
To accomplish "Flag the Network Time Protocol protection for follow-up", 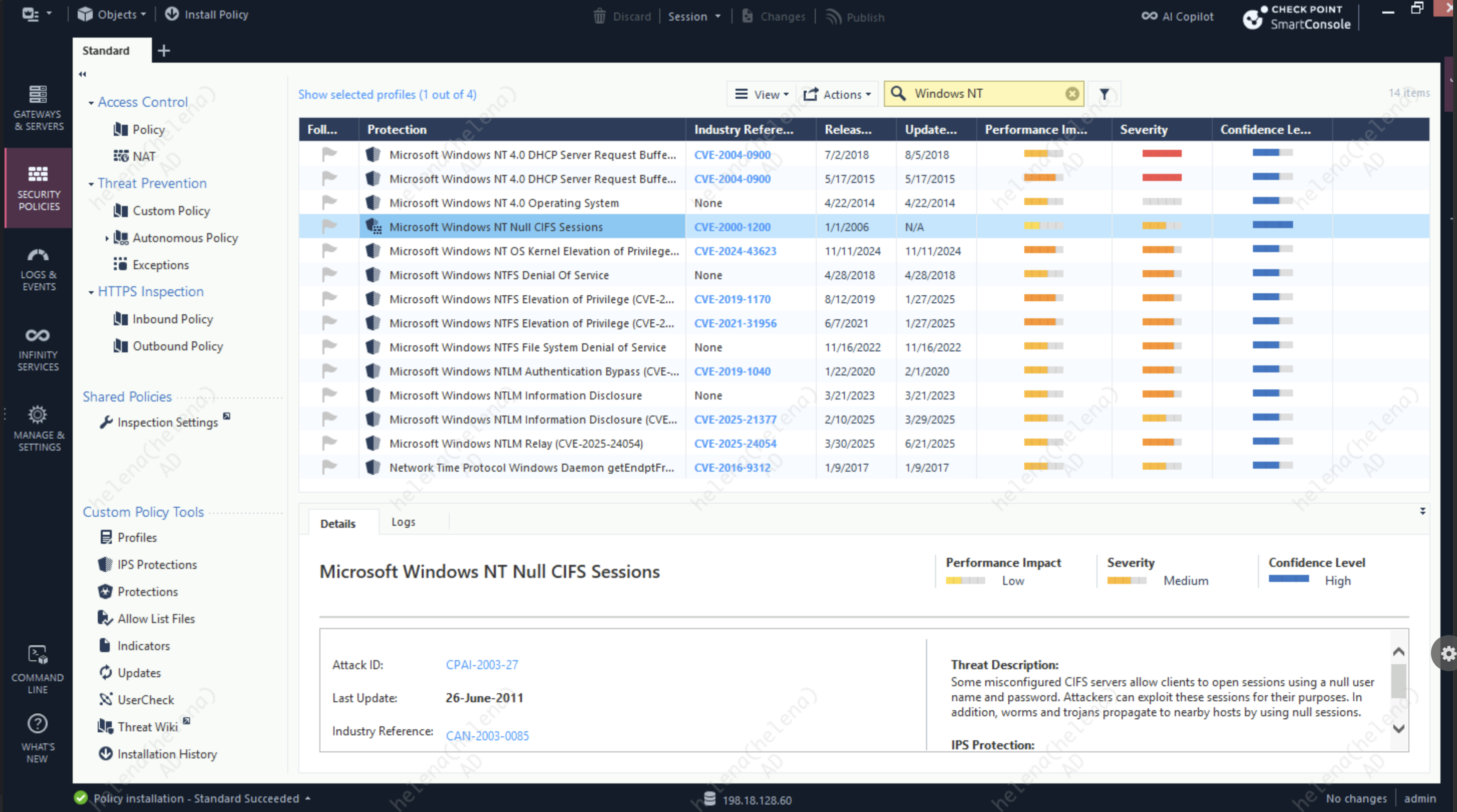I will (x=328, y=467).
